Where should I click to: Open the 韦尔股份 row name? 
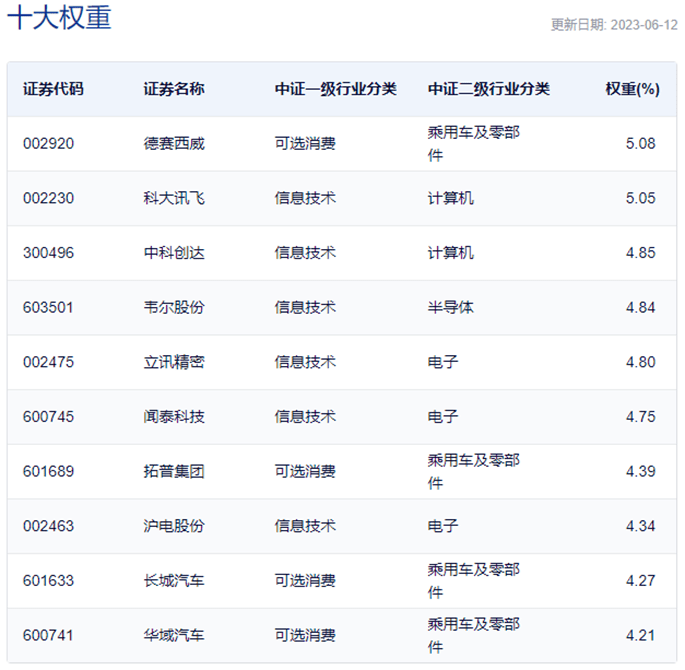tap(174, 307)
